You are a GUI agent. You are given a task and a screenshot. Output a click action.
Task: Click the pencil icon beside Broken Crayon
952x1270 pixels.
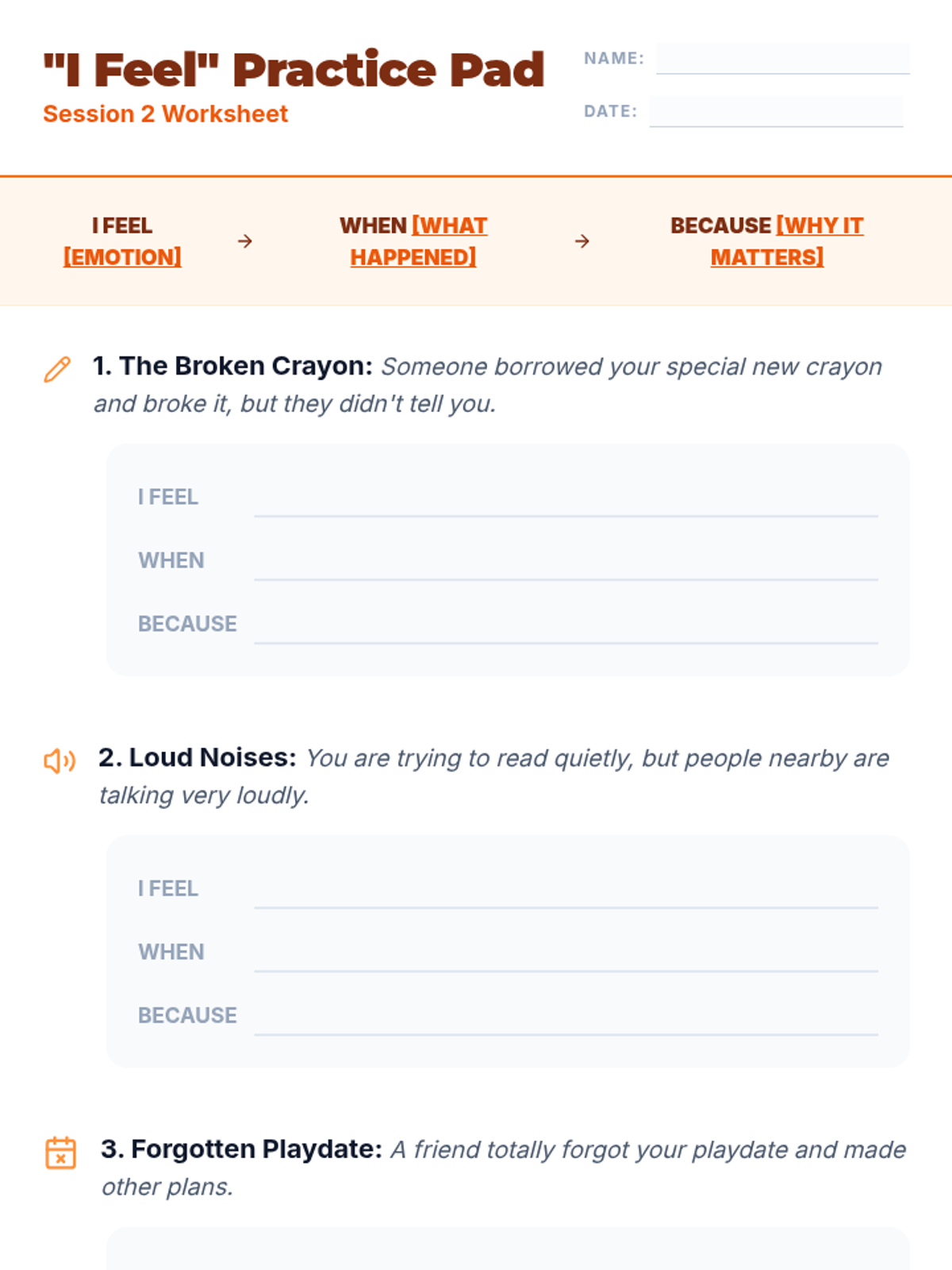click(x=57, y=369)
